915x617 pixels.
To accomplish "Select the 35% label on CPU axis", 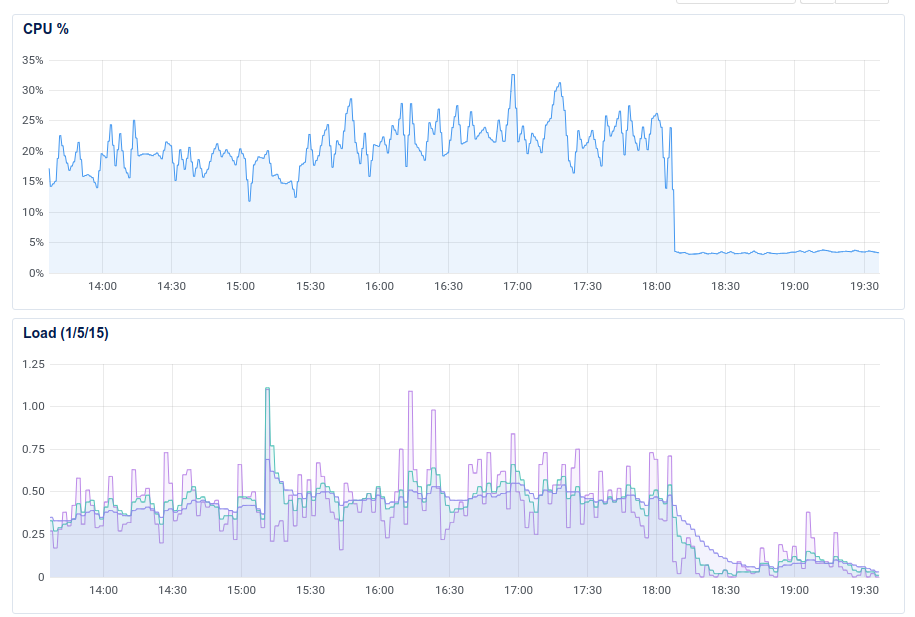I will 33,60.
